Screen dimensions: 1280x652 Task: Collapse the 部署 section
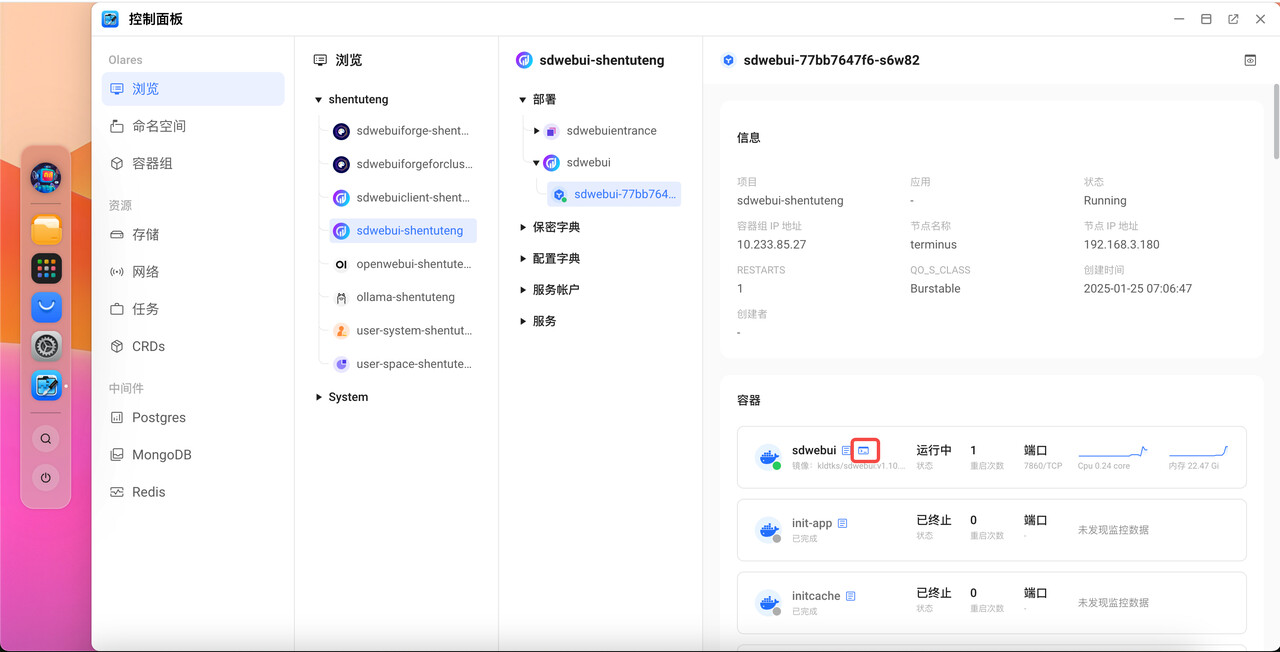coord(523,100)
